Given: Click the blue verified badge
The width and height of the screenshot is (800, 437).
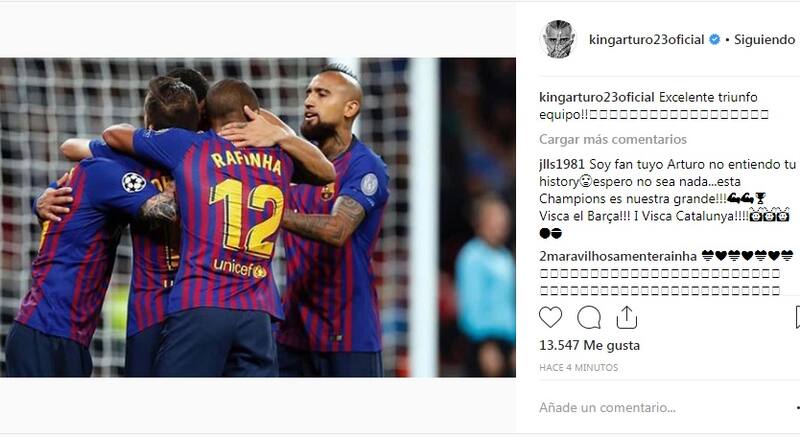Looking at the screenshot, I should pos(715,39).
